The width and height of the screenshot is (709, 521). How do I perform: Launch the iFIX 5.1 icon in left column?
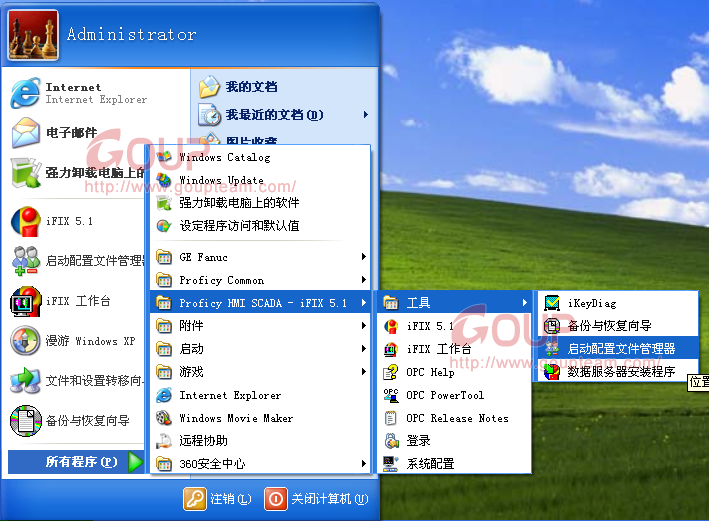[25, 221]
